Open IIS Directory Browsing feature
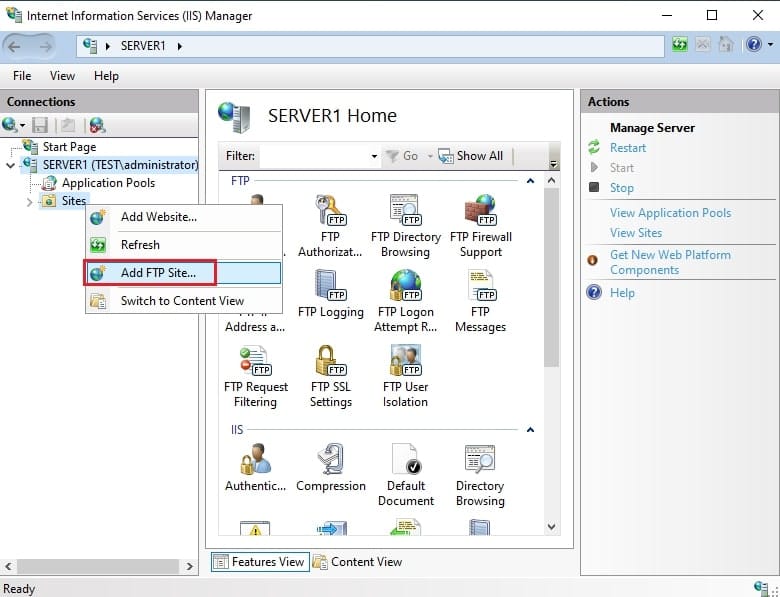The image size is (780, 597). [480, 475]
